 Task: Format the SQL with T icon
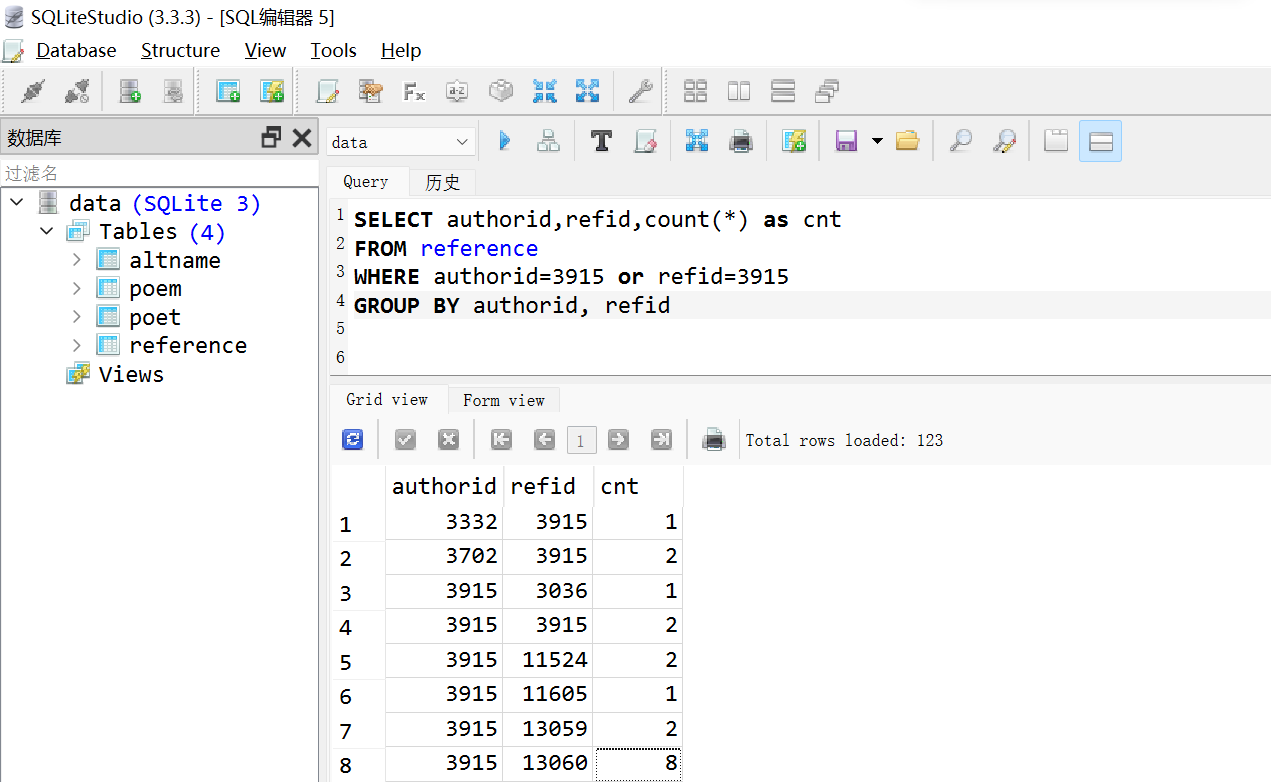pyautogui.click(x=601, y=141)
